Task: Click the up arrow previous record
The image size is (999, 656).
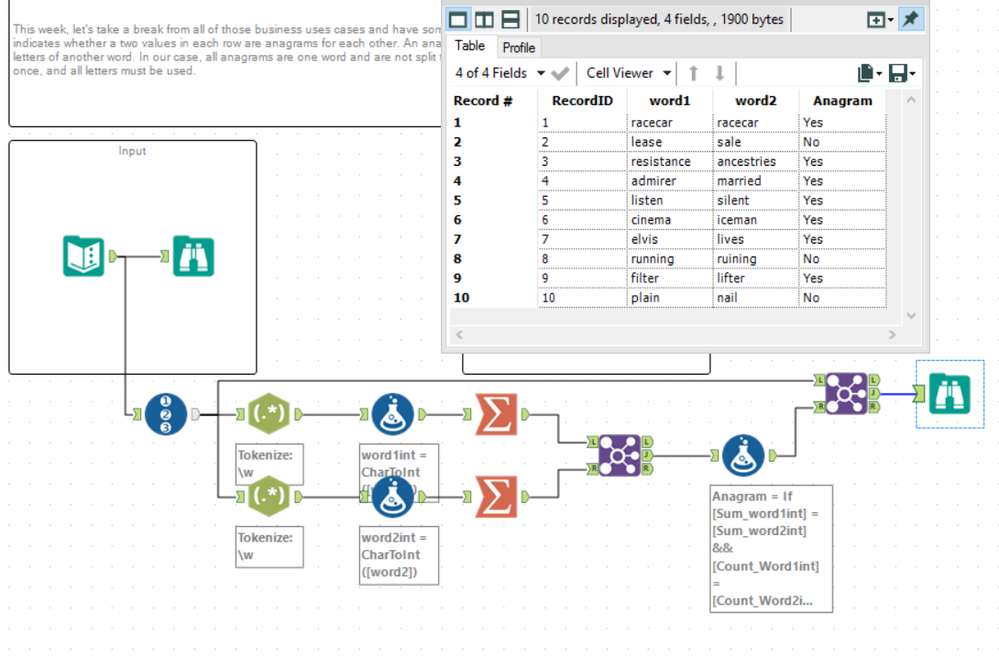Action: (693, 73)
